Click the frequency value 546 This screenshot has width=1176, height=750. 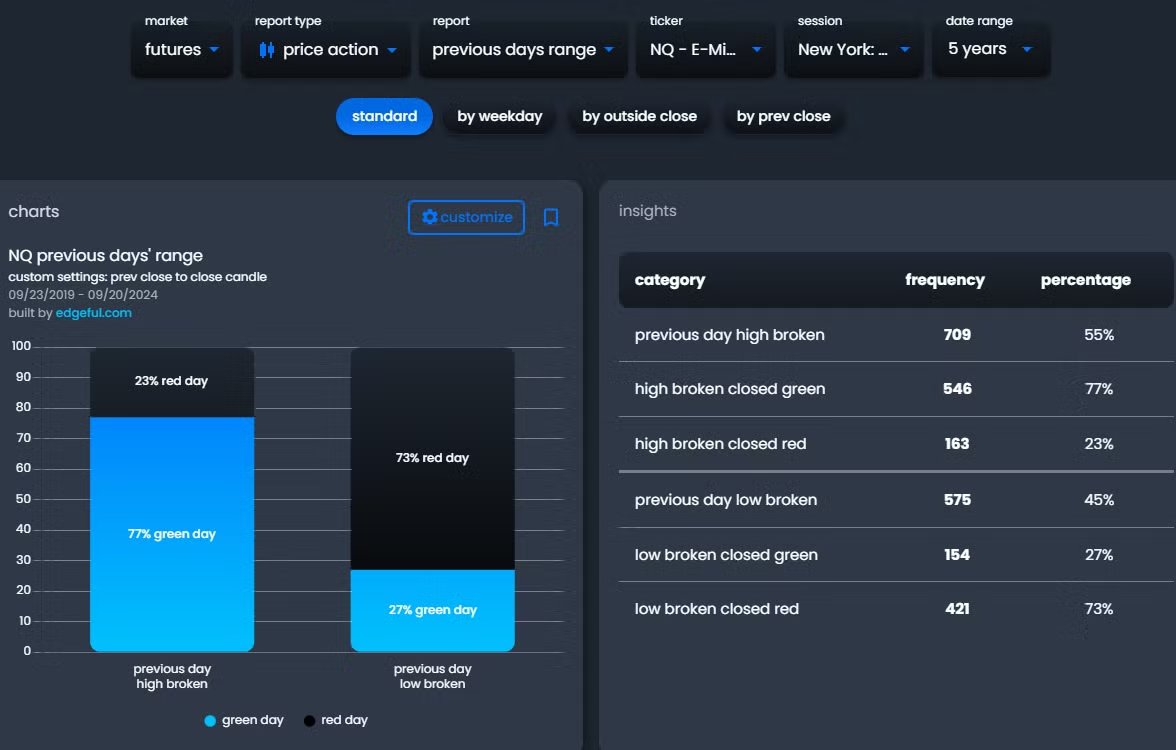point(957,389)
